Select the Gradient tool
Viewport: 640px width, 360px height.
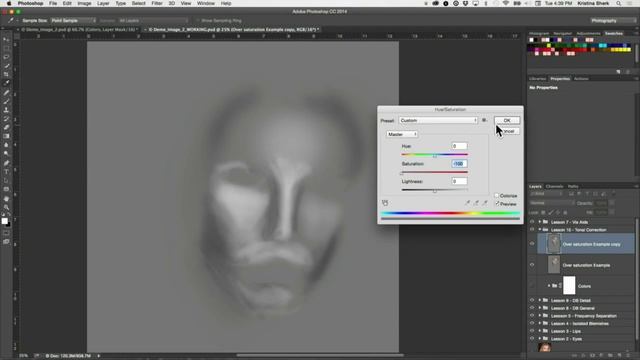pyautogui.click(x=6, y=136)
